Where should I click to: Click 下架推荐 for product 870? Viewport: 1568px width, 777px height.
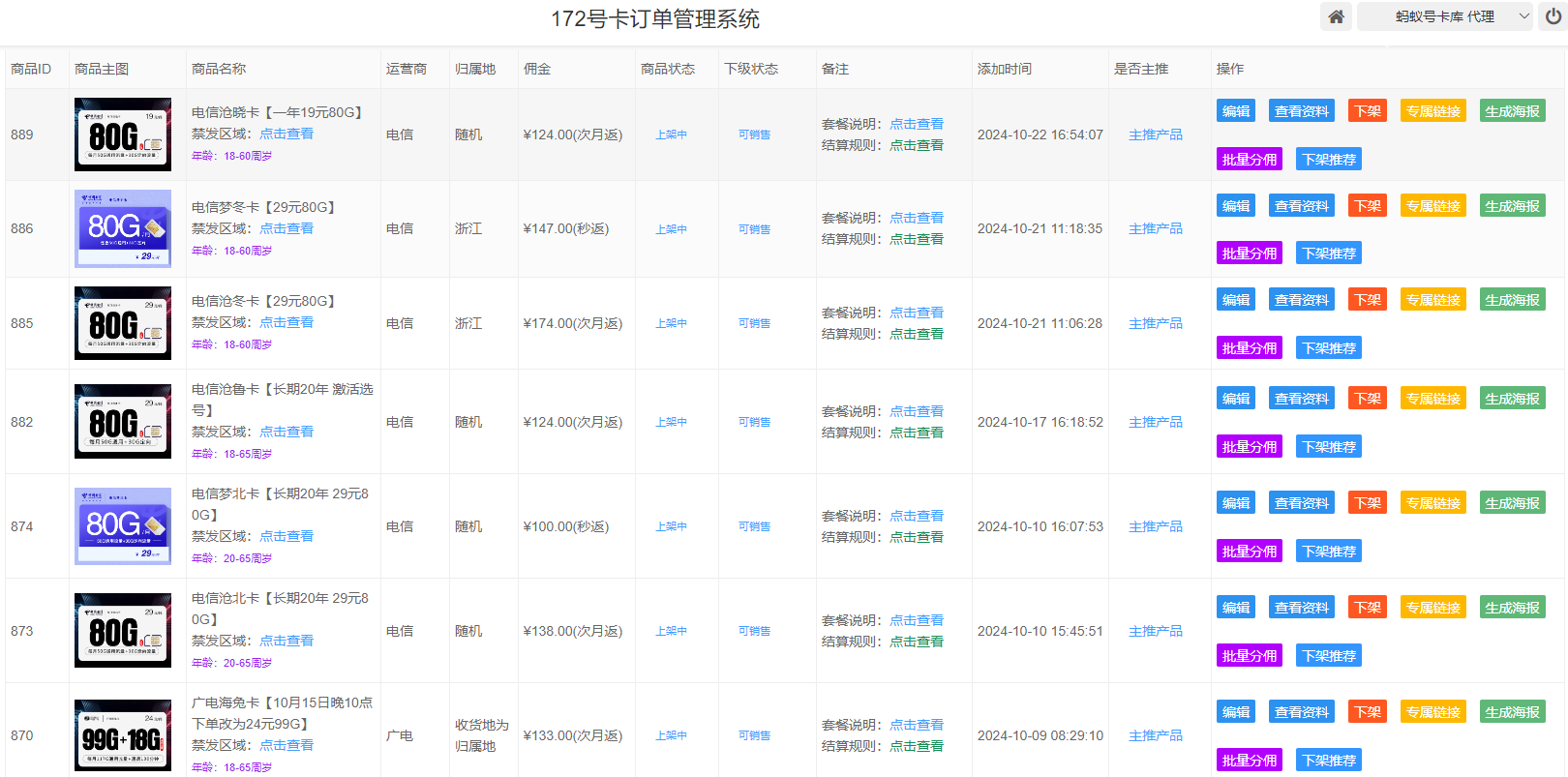(1329, 761)
